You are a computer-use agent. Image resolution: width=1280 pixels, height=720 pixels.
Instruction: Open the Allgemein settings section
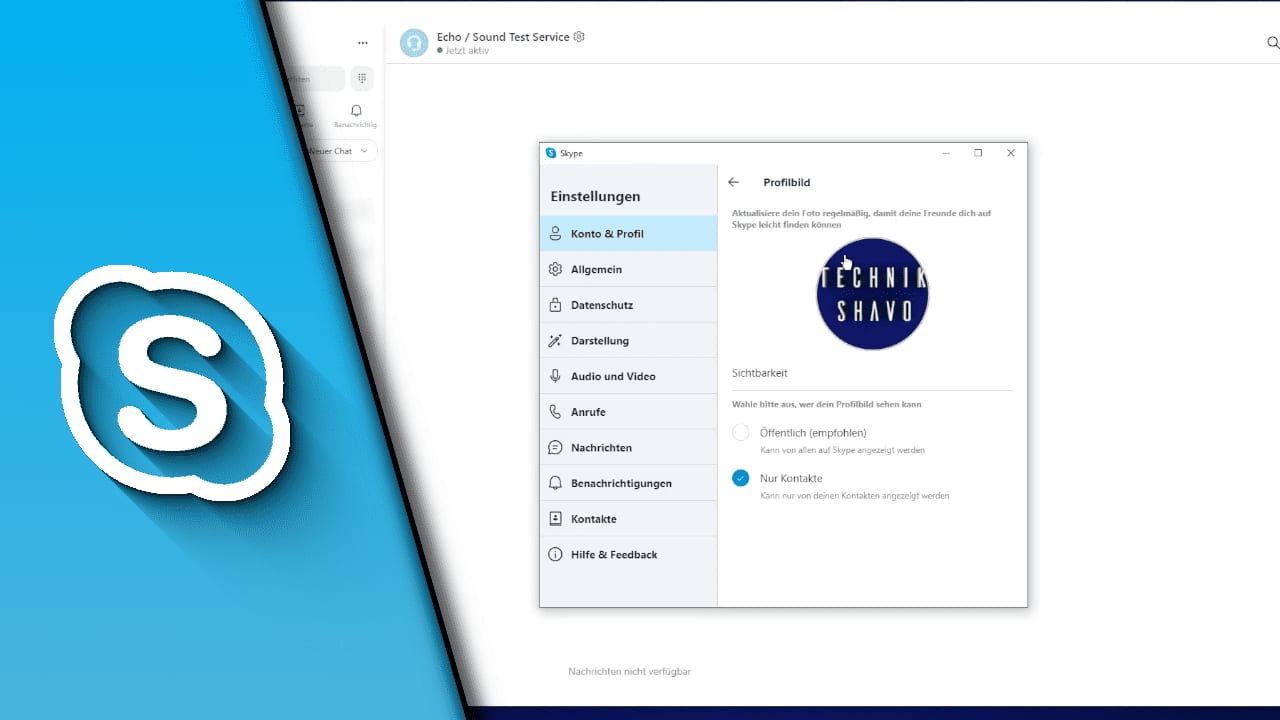628,269
